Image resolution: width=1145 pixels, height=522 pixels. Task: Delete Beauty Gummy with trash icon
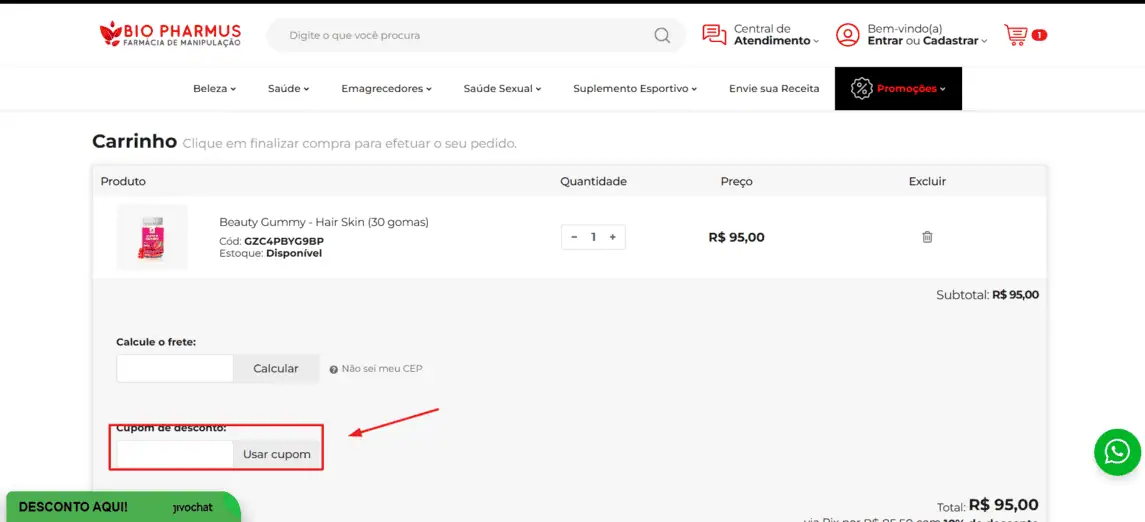coord(927,237)
